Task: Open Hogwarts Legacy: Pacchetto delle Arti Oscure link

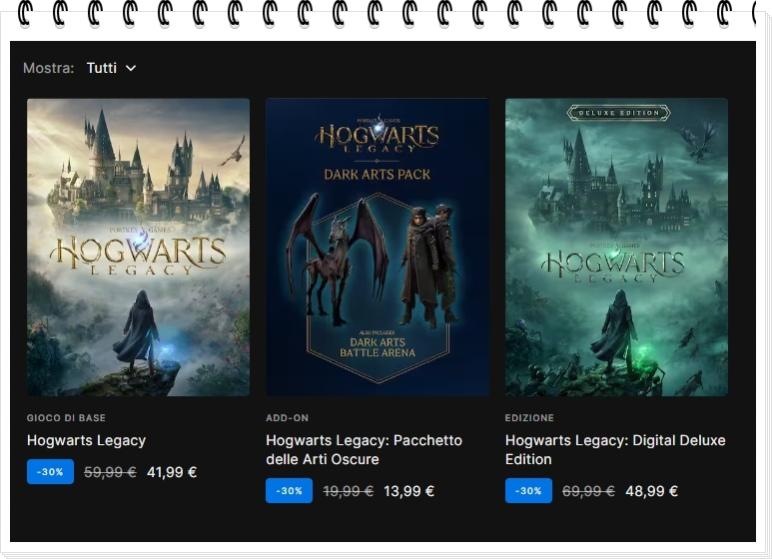Action: pyautogui.click(x=364, y=450)
